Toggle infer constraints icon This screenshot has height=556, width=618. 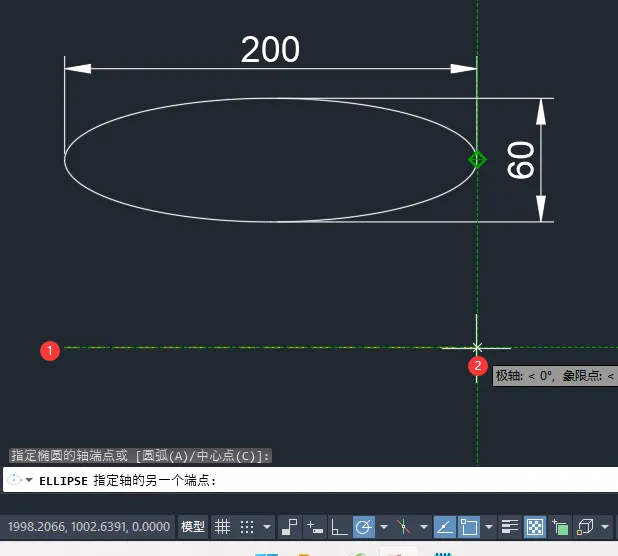pos(290,527)
